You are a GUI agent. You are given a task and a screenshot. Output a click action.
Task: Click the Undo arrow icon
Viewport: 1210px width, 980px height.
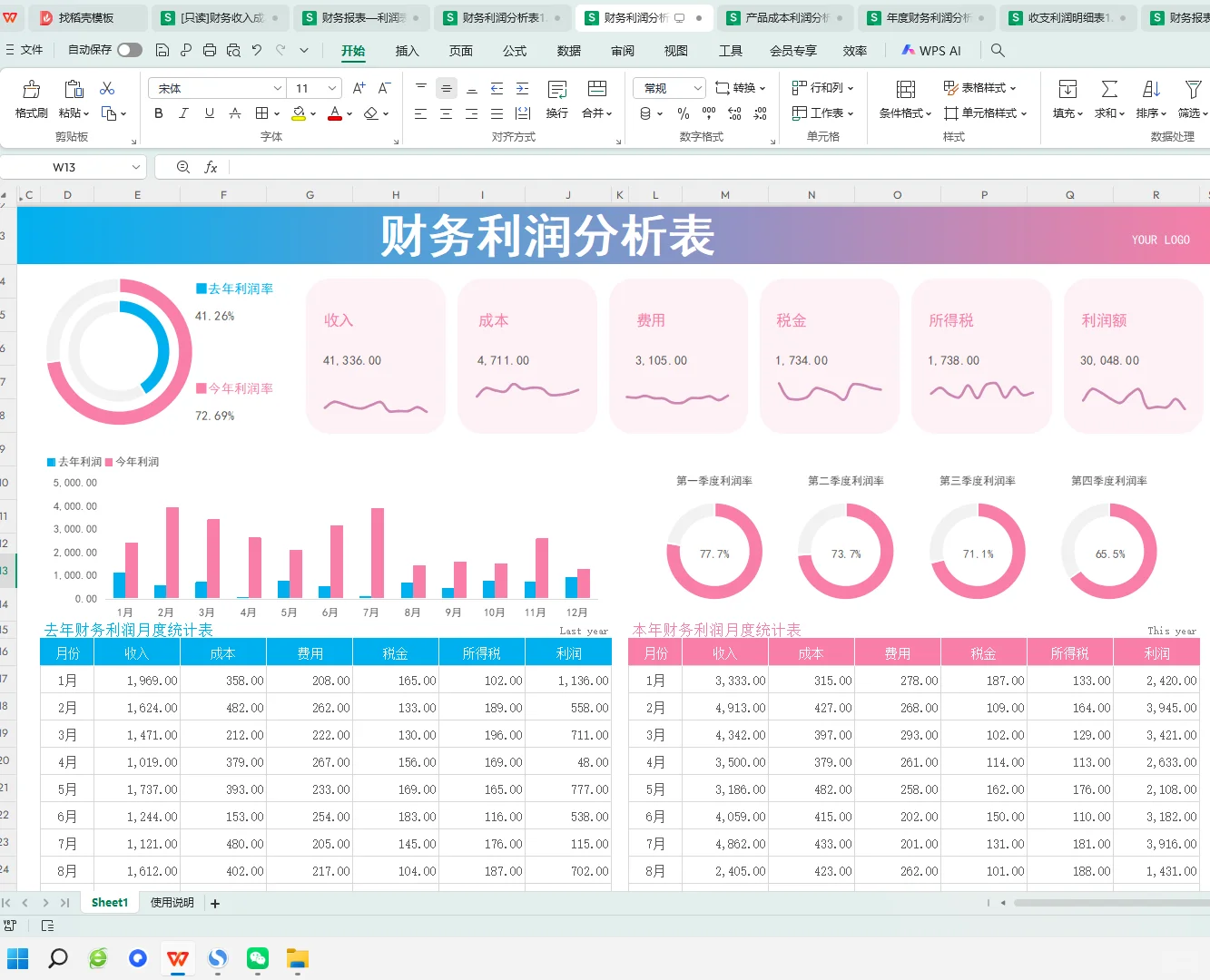click(257, 51)
